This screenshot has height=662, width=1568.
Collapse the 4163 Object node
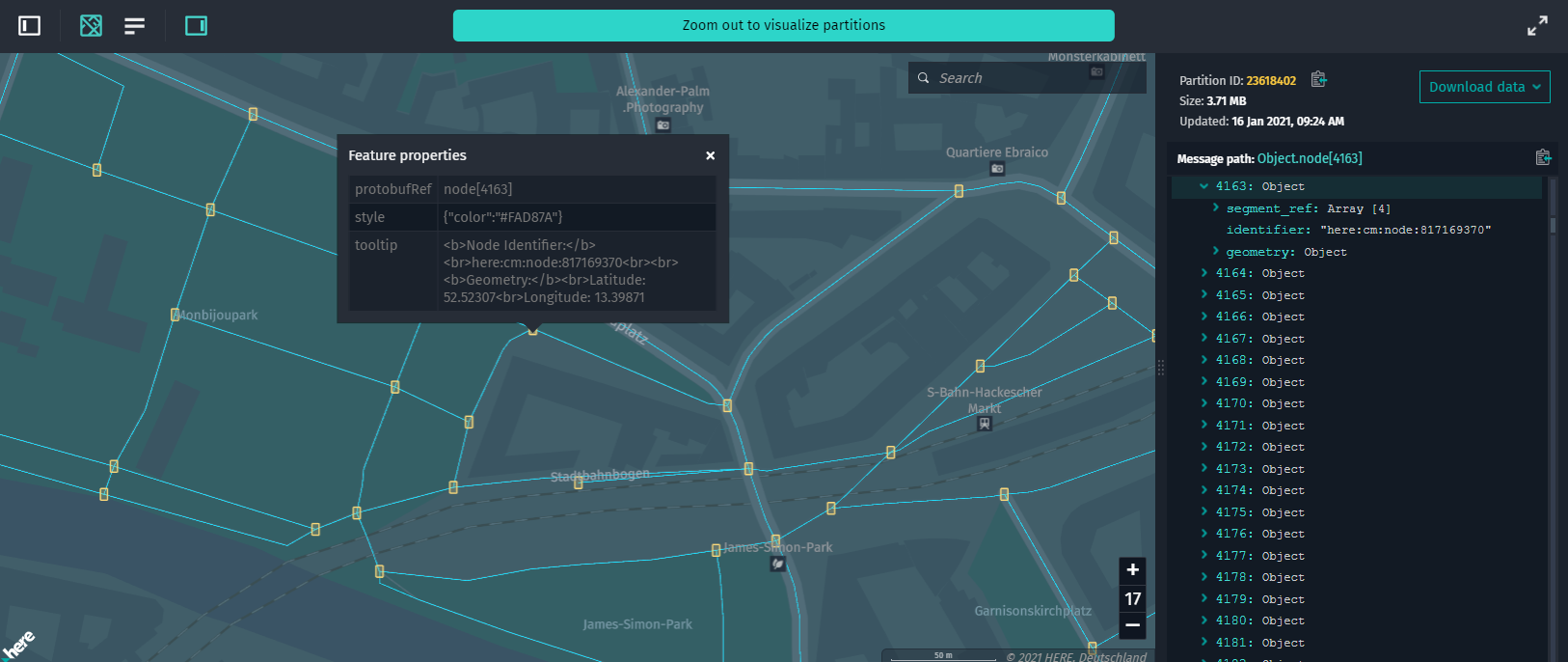pyautogui.click(x=1203, y=186)
